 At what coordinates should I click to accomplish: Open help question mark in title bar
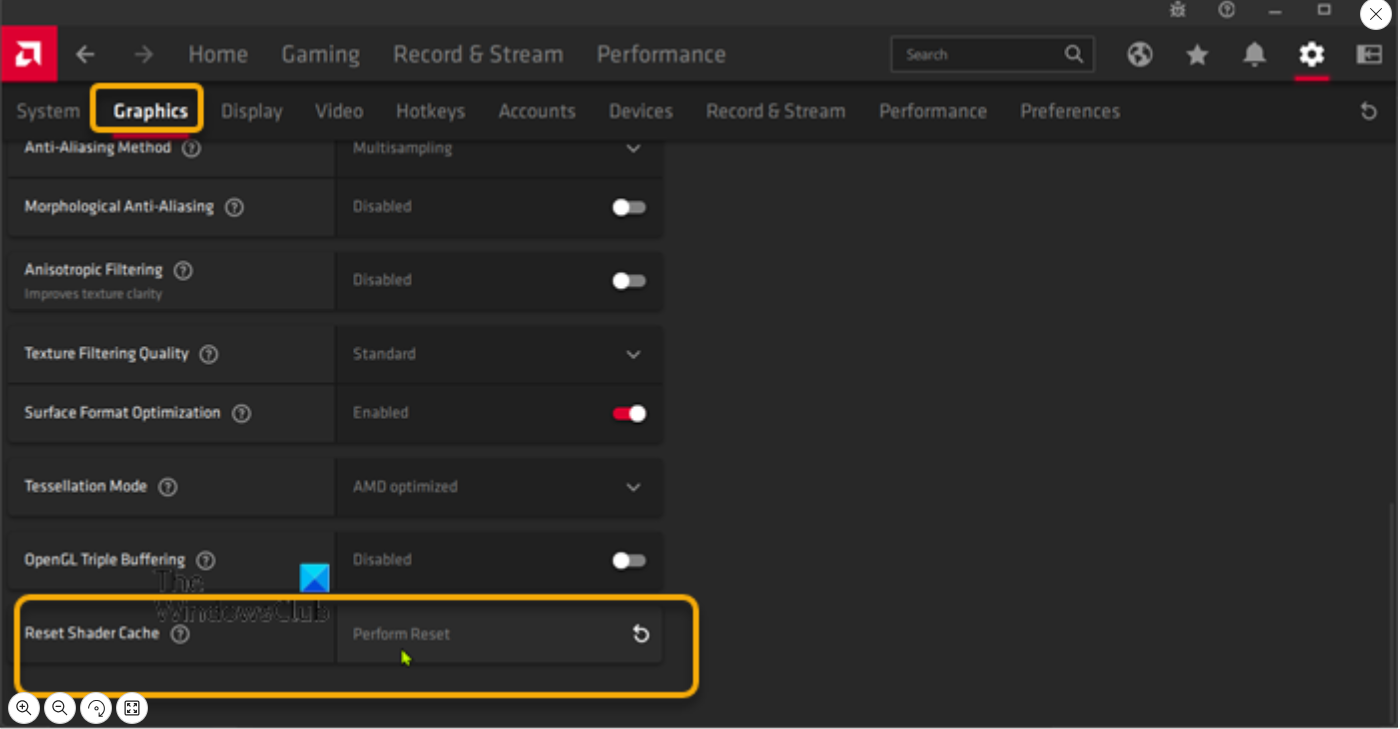pos(1227,10)
